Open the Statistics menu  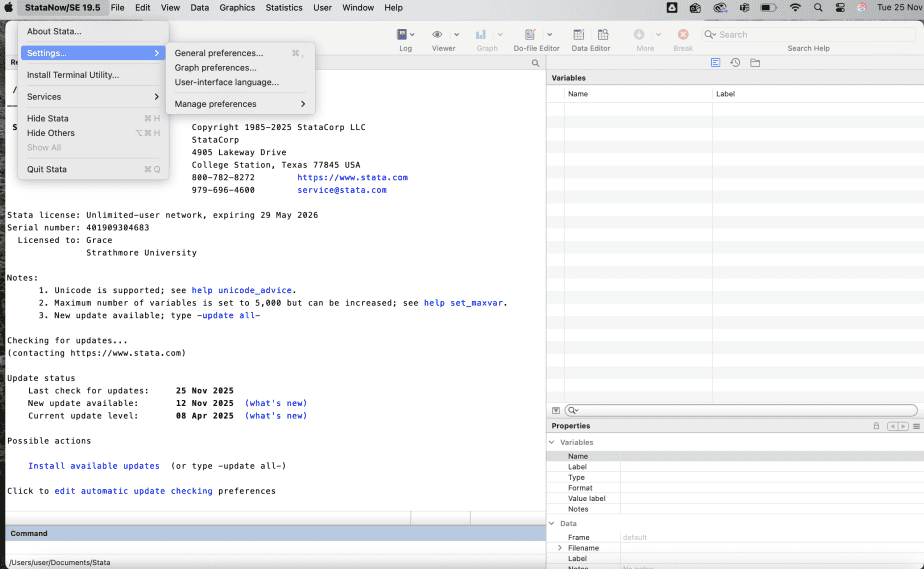click(283, 8)
